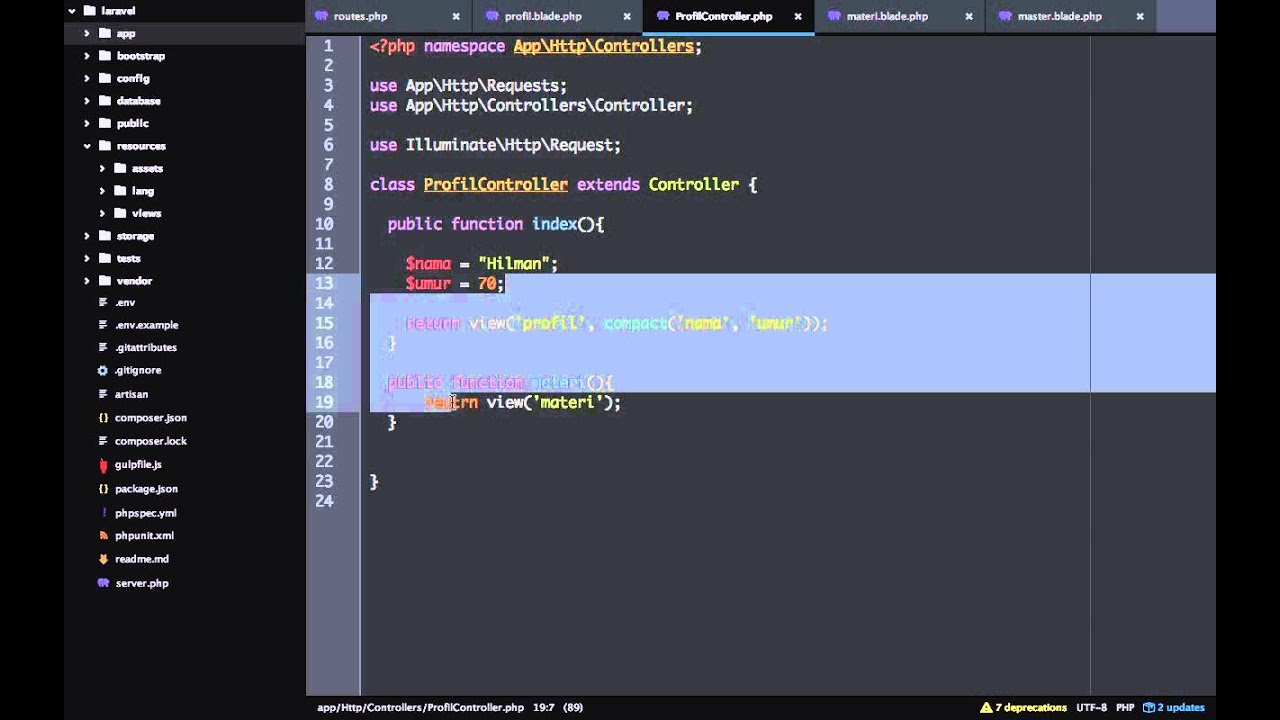Click line number 10 in gutter
The height and width of the screenshot is (720, 1280).
click(x=324, y=224)
